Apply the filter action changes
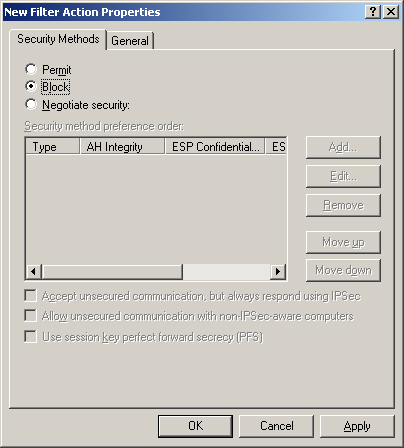Screen dimensions: 404x448 click(x=357, y=426)
